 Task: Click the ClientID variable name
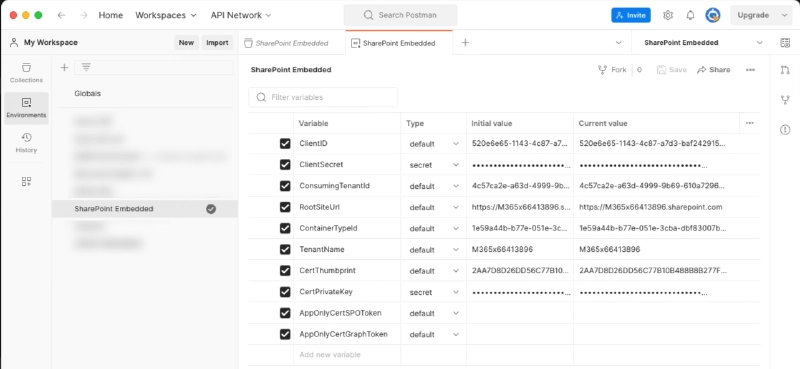pos(313,144)
